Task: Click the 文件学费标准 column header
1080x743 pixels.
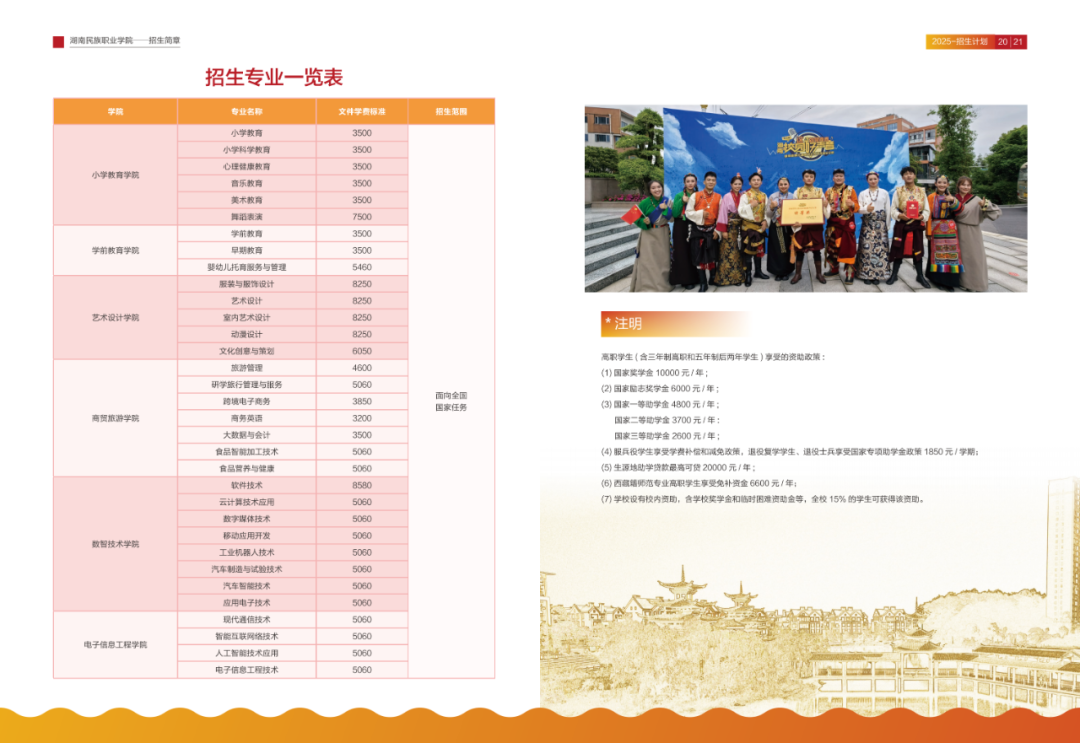Action: point(362,112)
